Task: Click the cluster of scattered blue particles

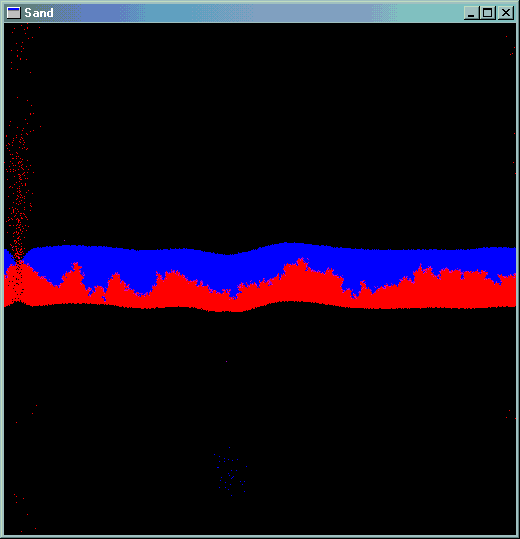Action: click(x=231, y=472)
